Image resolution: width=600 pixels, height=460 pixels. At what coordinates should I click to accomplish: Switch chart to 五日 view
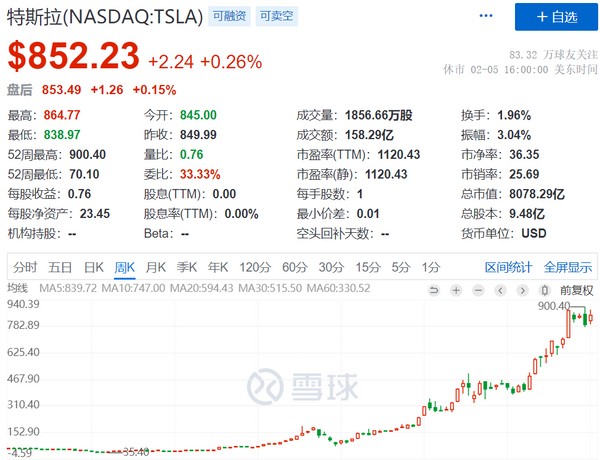tap(60, 267)
